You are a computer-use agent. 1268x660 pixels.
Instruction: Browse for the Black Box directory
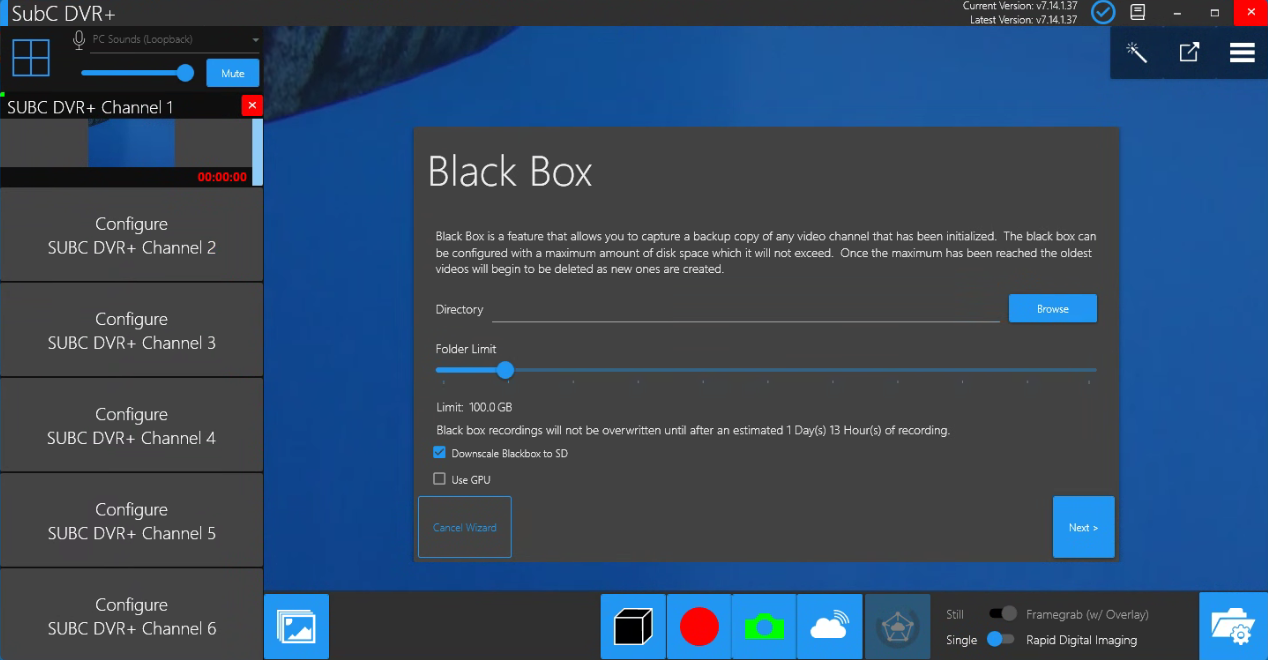point(1052,309)
